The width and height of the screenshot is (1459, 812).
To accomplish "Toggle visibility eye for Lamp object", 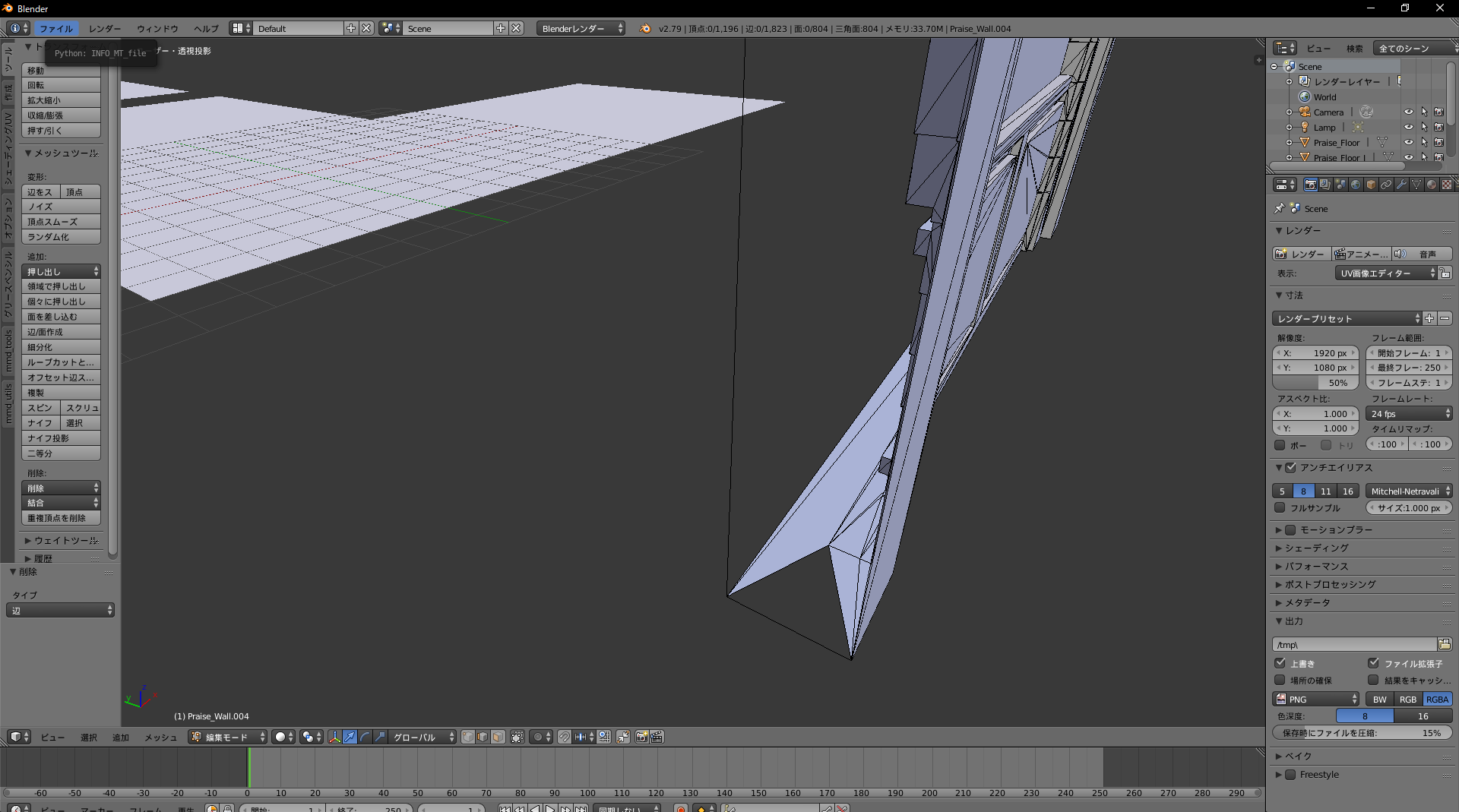I will tap(1408, 127).
